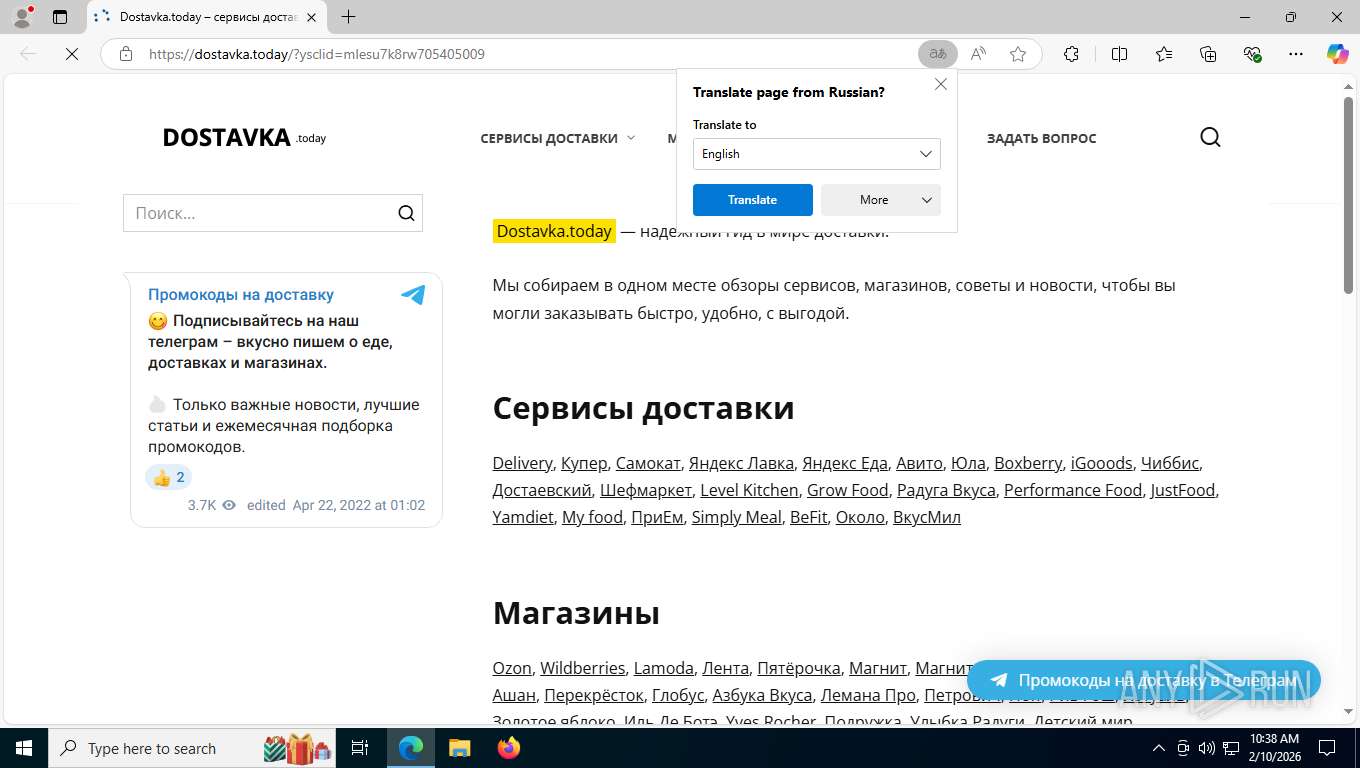Open the notification center icon
Viewport: 1360px width, 768px height.
coord(1327,748)
